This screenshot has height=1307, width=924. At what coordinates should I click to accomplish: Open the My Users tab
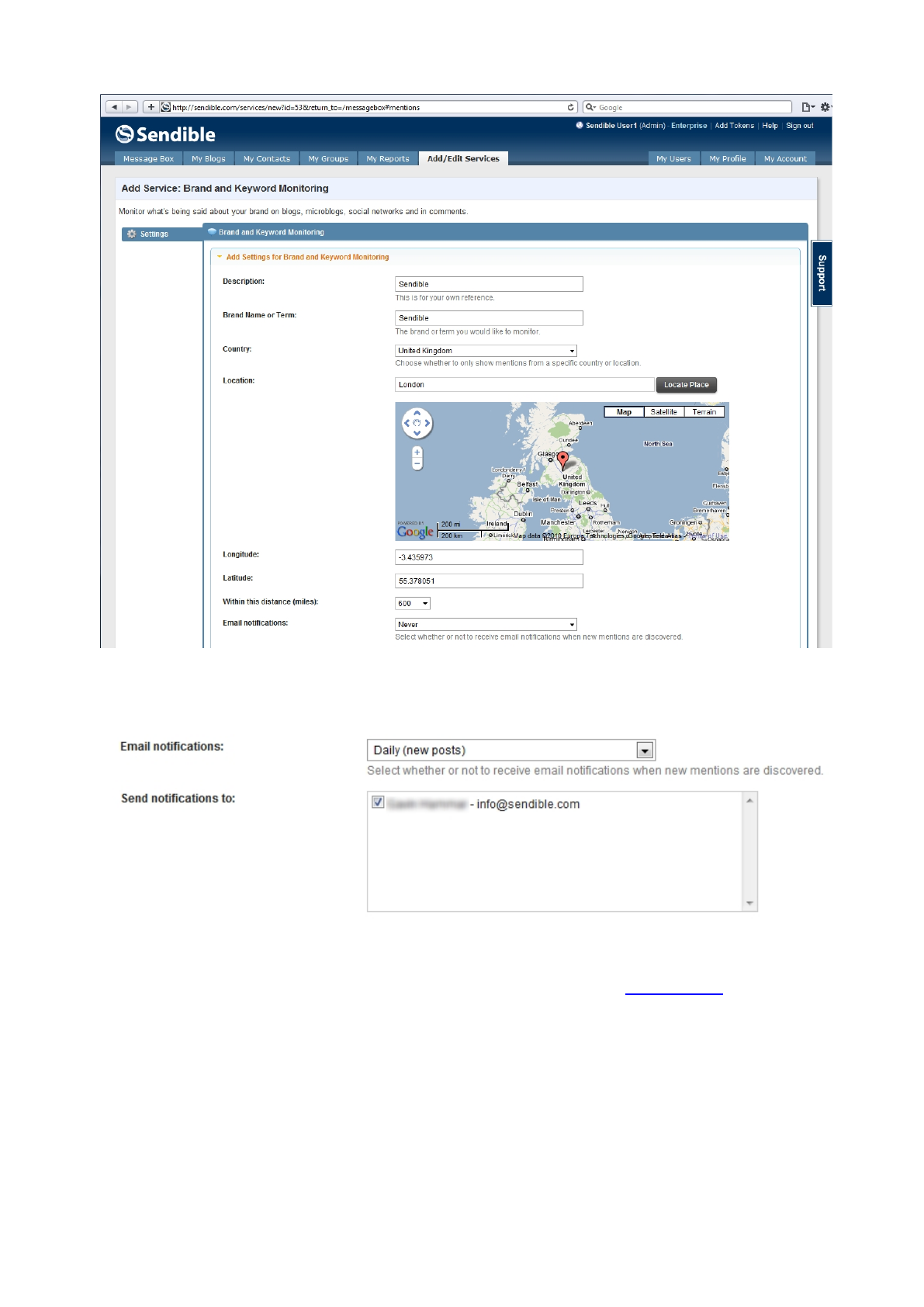[673, 158]
